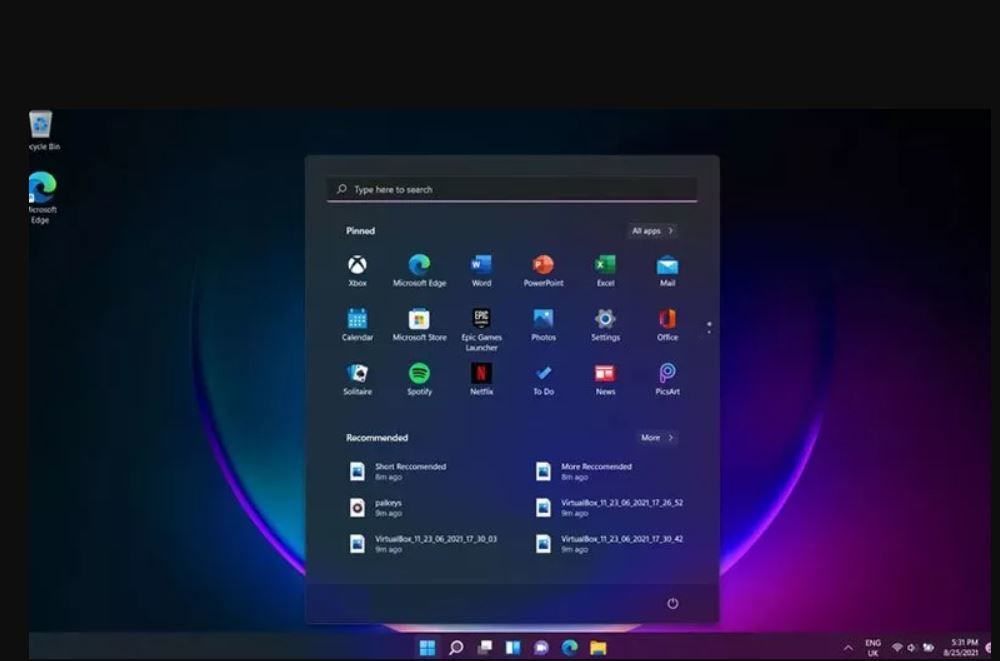Open the Office app

(667, 325)
